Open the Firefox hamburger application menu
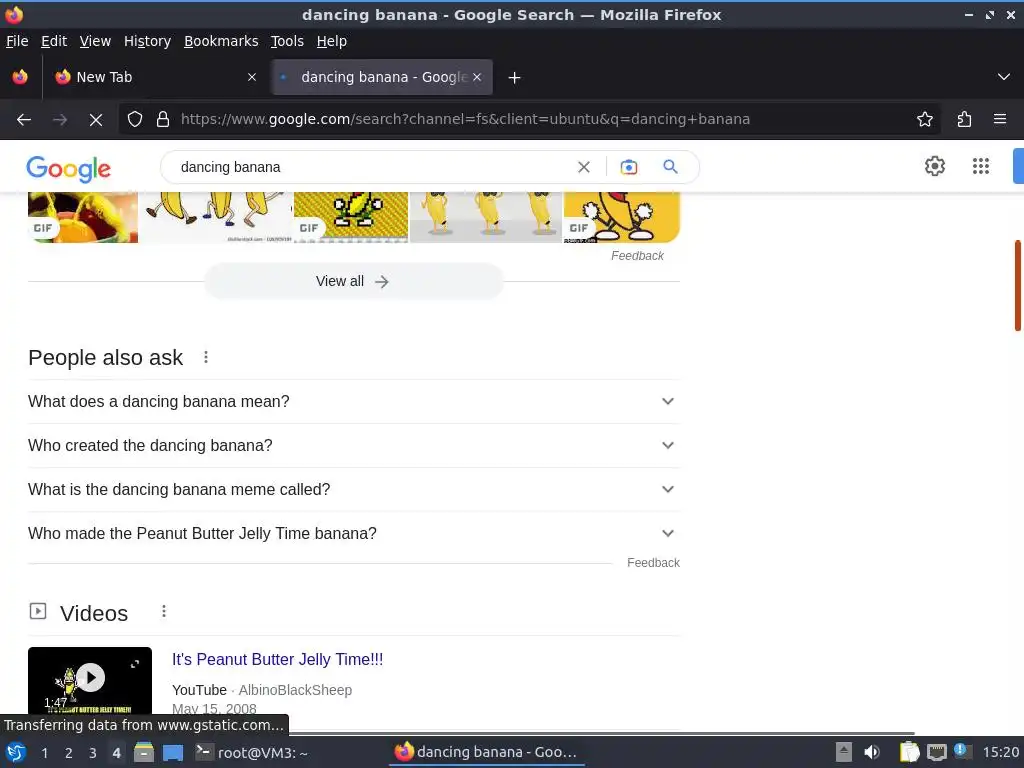The width and height of the screenshot is (1024, 768). pyautogui.click(x=1000, y=120)
